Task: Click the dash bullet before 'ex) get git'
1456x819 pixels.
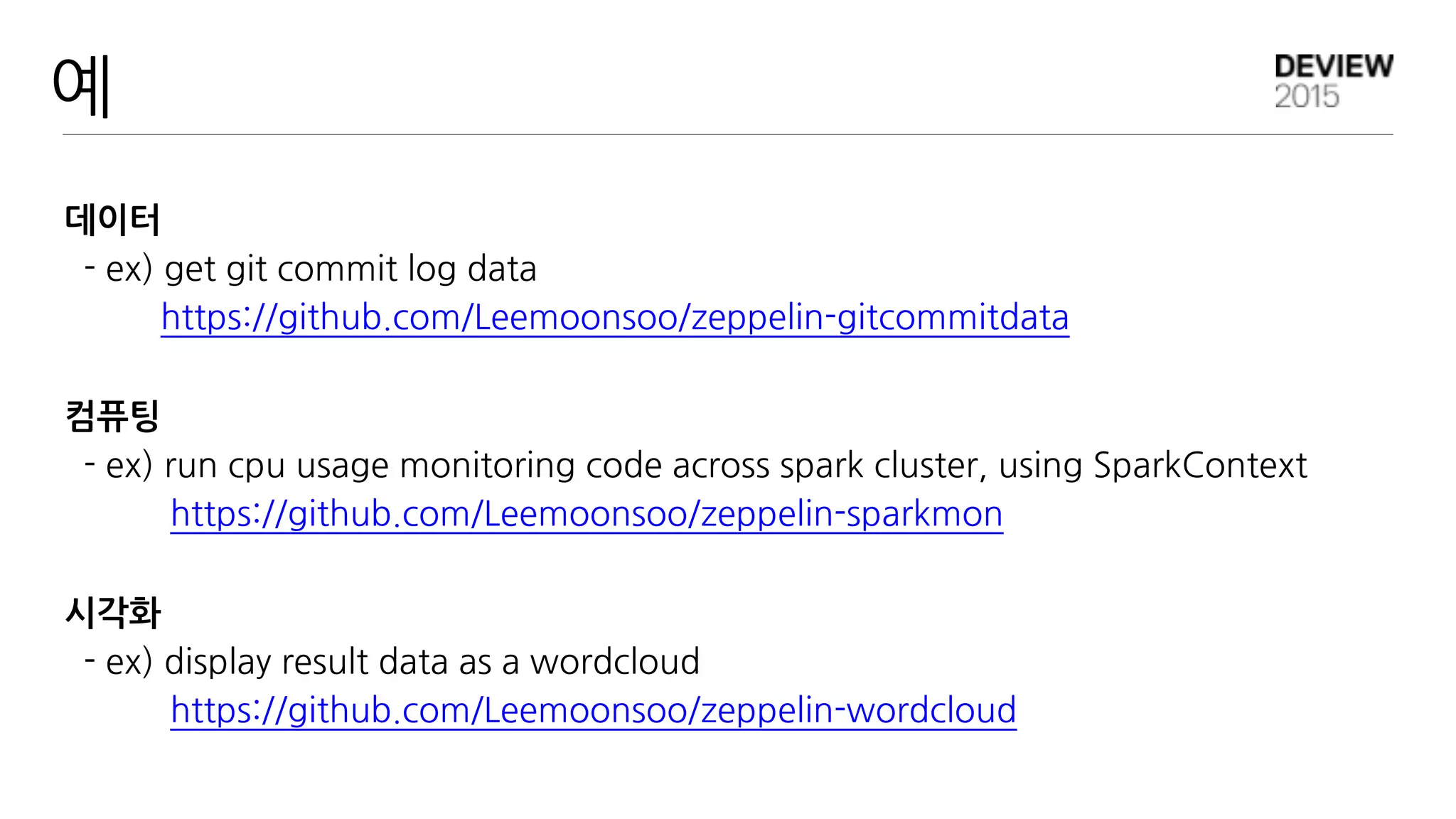Action: click(90, 267)
